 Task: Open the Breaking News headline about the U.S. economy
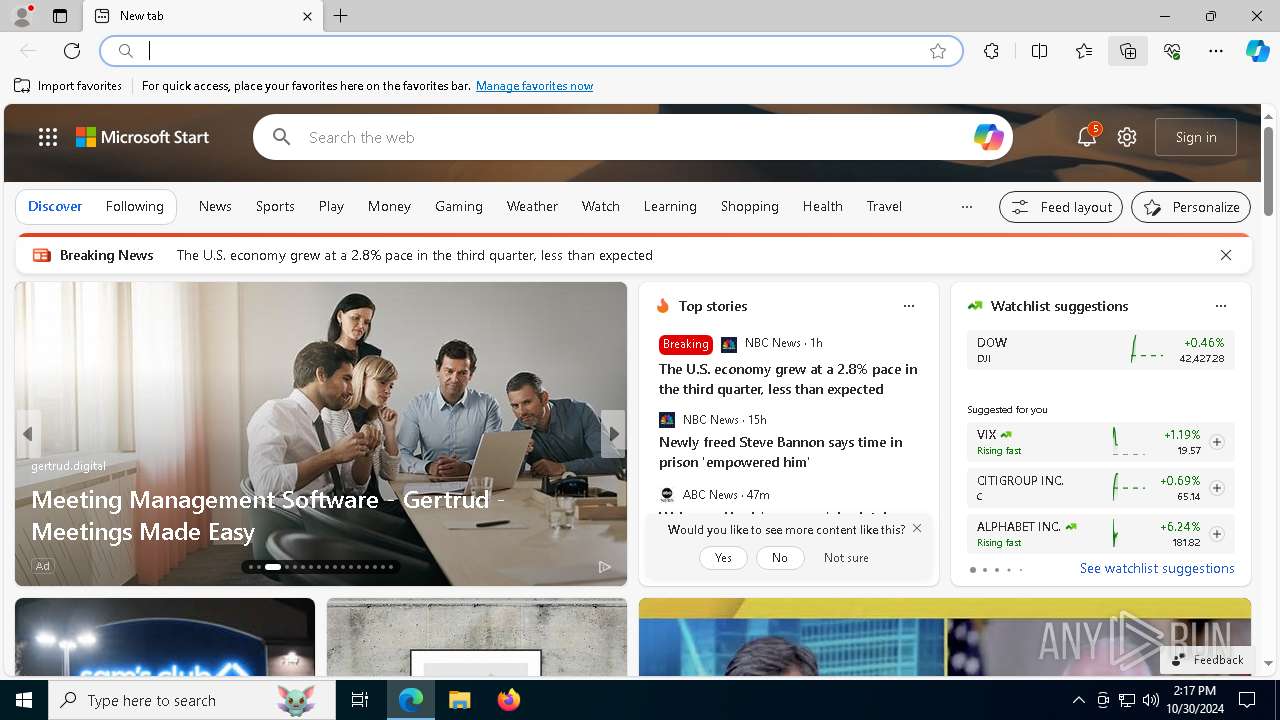coord(415,255)
